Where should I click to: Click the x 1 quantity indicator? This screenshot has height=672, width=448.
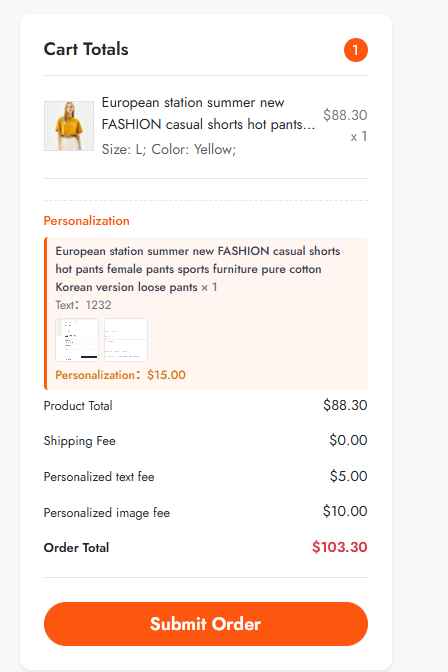click(359, 137)
